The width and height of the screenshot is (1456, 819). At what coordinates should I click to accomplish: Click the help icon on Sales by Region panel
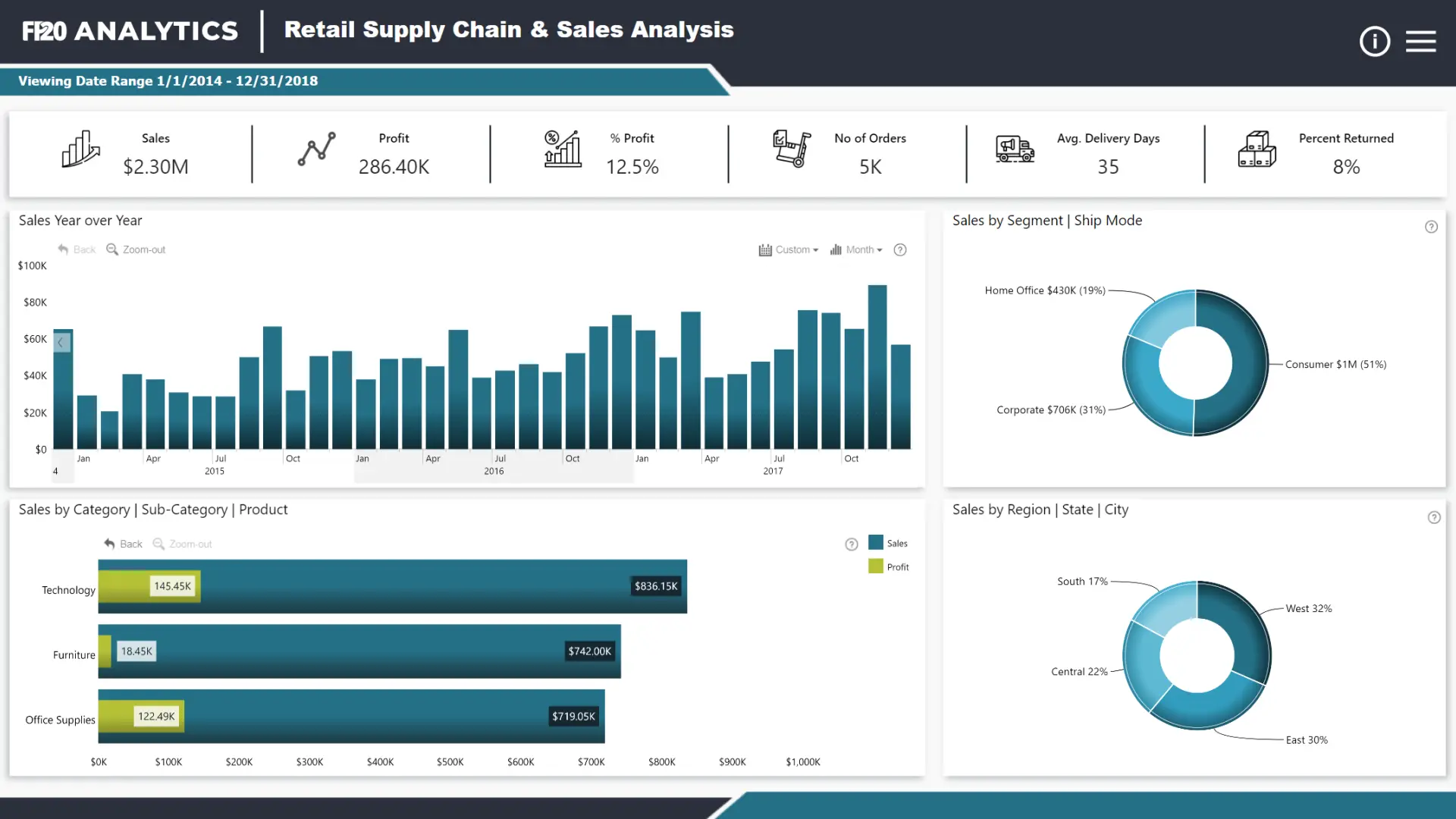pyautogui.click(x=1435, y=517)
